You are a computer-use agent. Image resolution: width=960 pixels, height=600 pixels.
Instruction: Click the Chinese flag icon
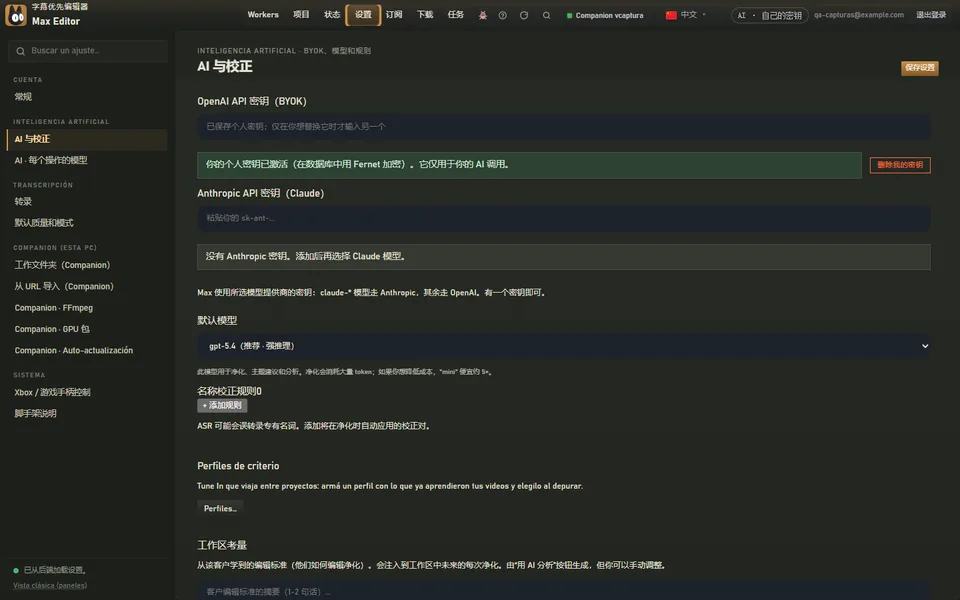click(x=671, y=15)
